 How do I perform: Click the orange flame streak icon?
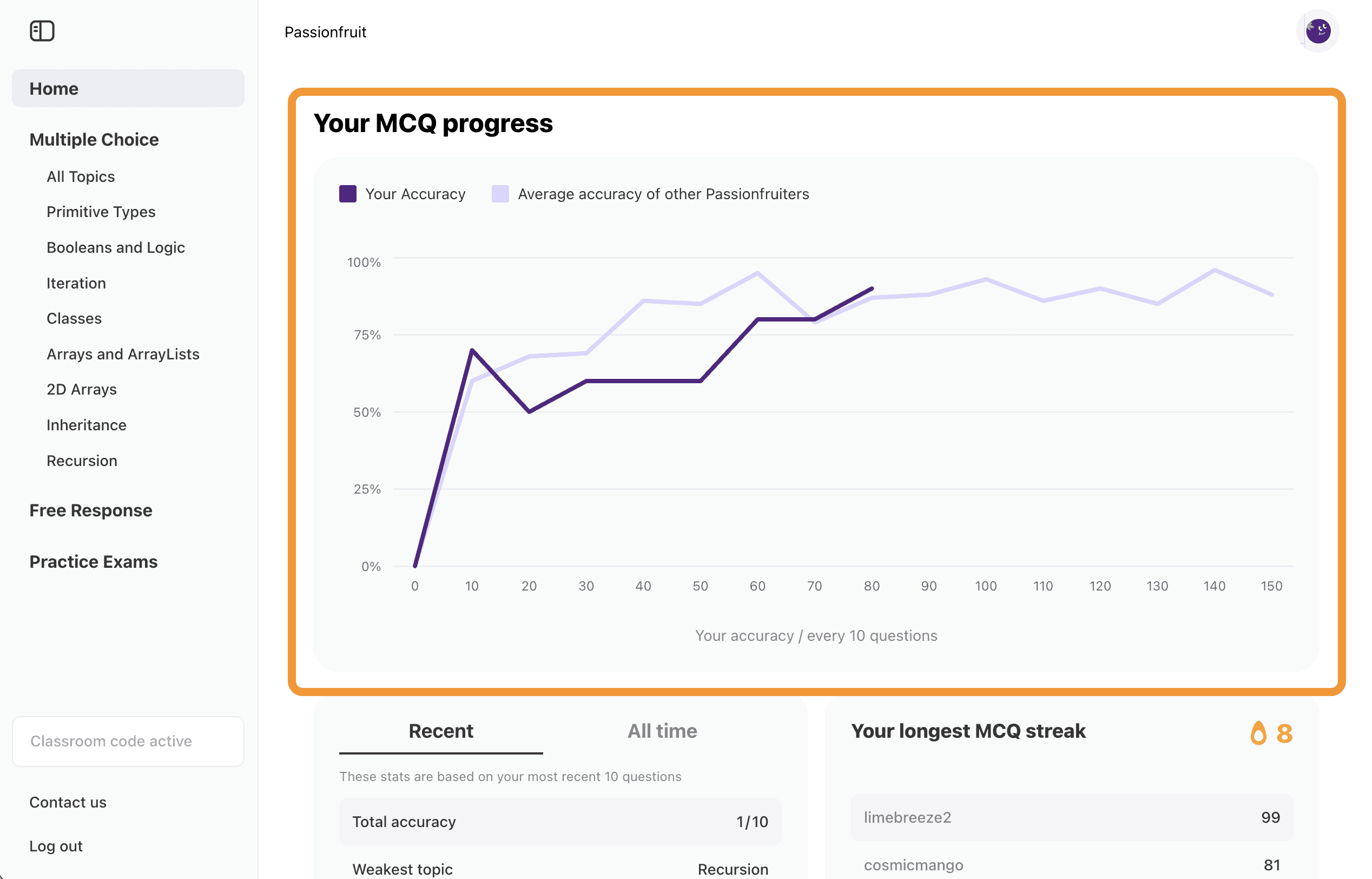coord(1258,732)
